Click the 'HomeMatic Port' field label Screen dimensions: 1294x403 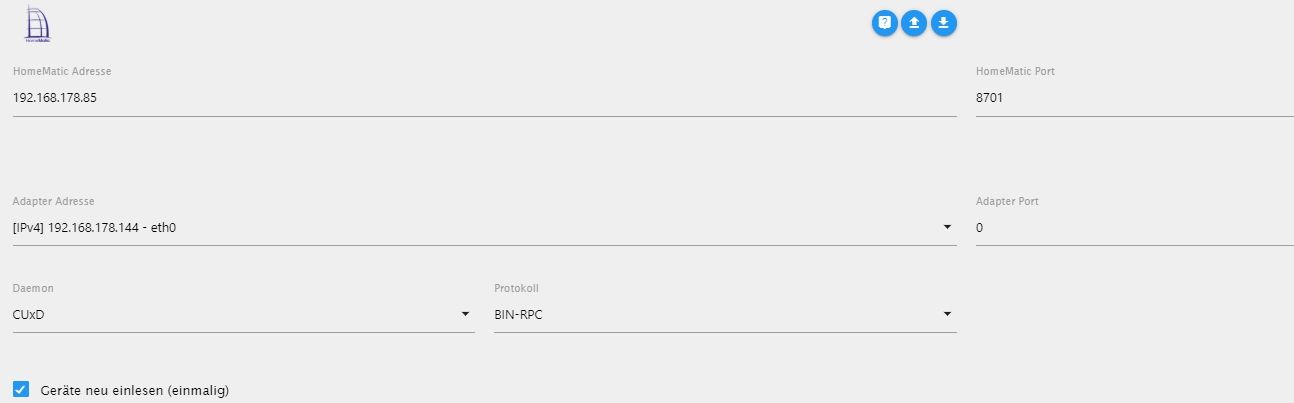pos(1015,72)
